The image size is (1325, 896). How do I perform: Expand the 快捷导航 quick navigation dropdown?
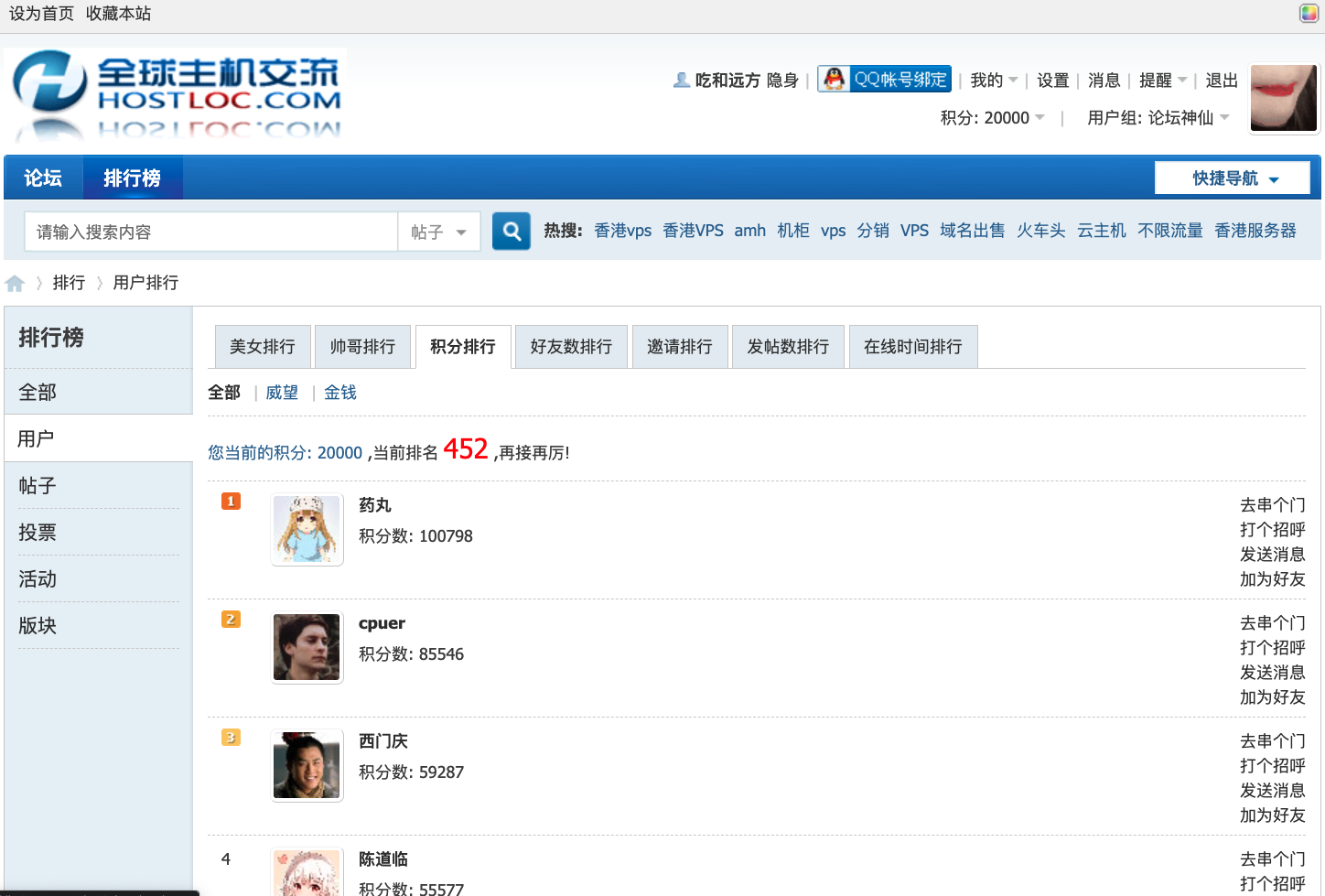pos(1232,178)
